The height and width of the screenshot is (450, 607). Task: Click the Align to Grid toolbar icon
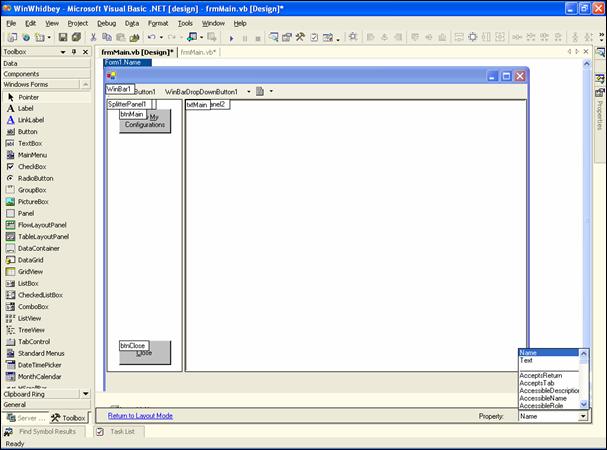tap(353, 37)
